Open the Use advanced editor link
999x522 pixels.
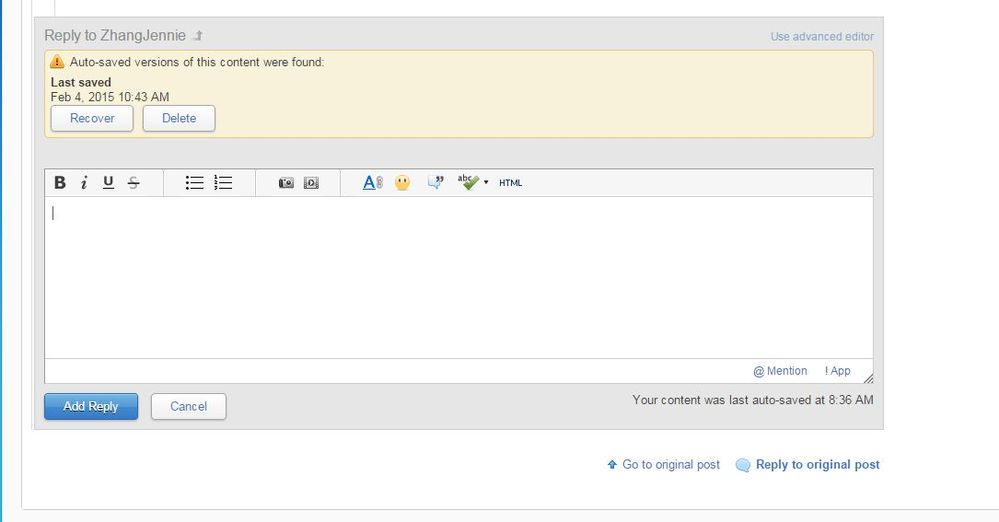pos(822,37)
